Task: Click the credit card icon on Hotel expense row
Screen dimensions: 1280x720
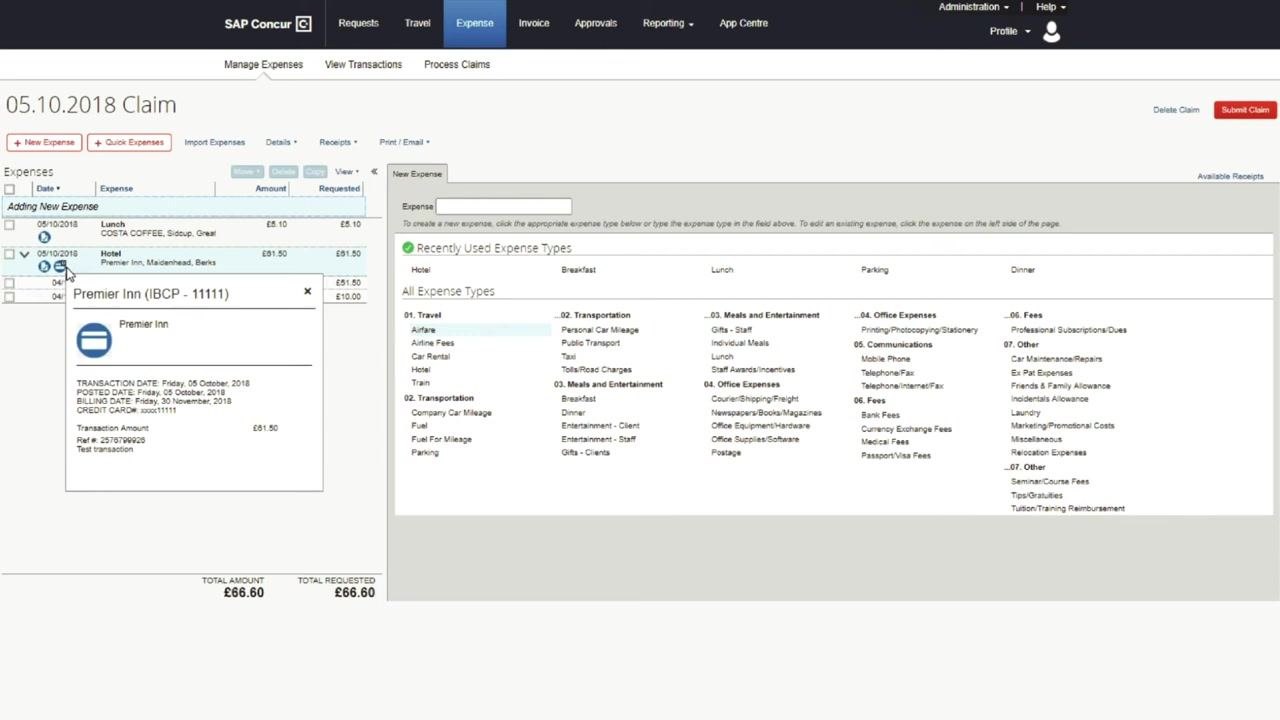Action: pyautogui.click(x=59, y=266)
